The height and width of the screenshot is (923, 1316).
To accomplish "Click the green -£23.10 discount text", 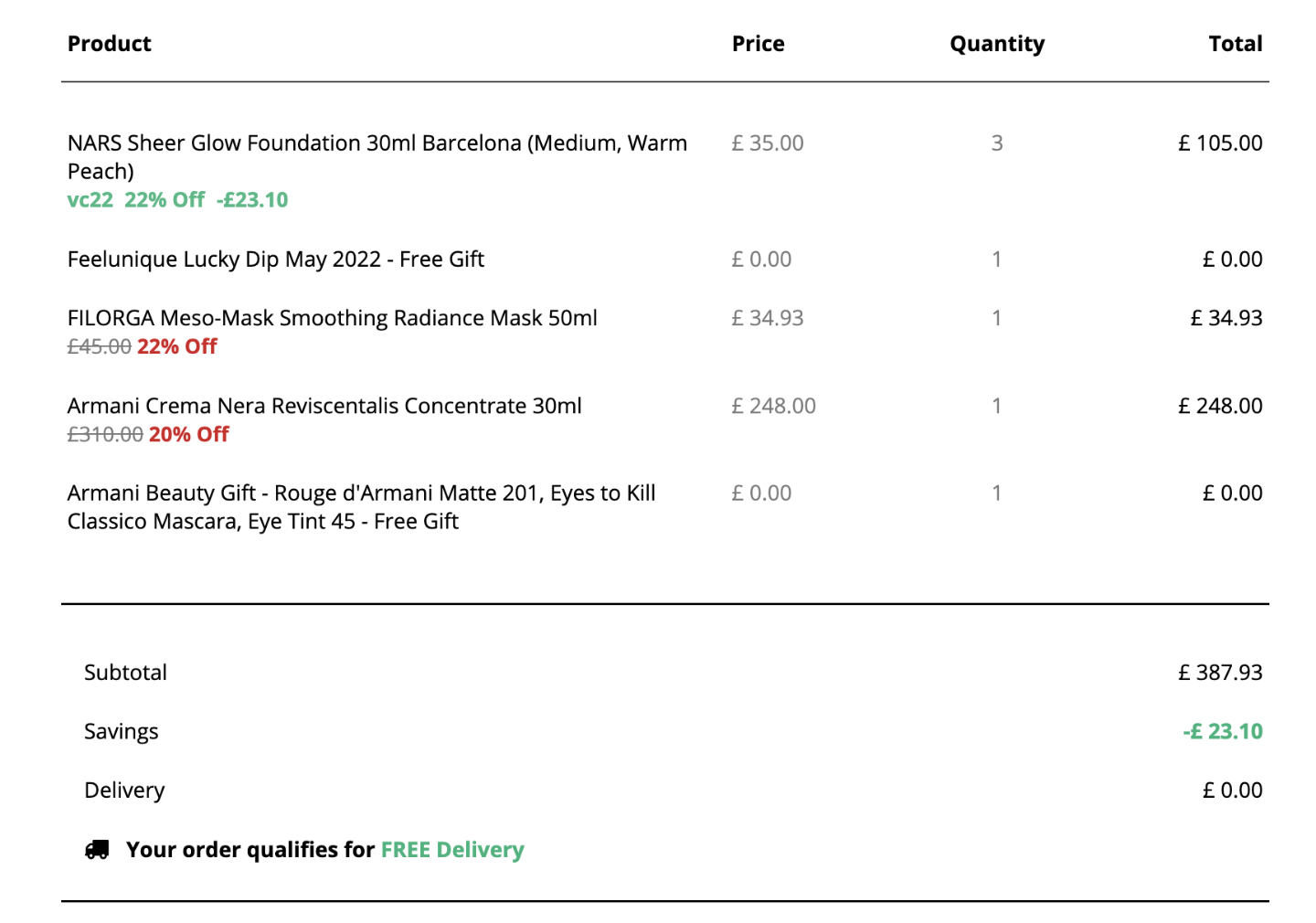I will 252,200.
